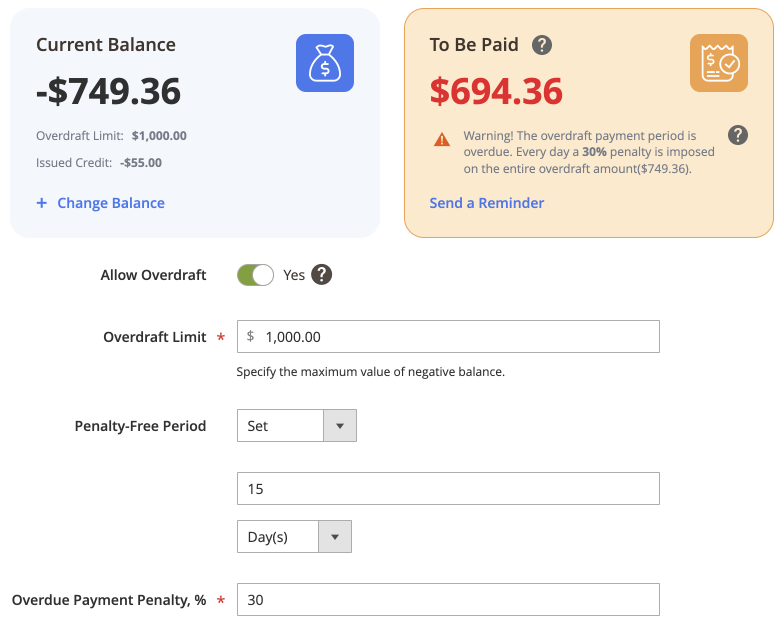Open the Penalty-Free Period Set dropdown
The width and height of the screenshot is (784, 628).
coord(297,426)
